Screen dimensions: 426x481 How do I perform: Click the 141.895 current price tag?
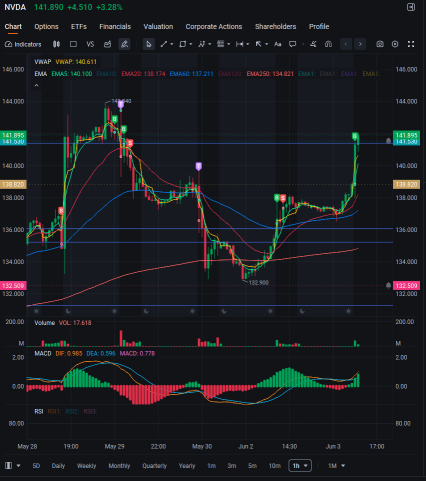pos(406,135)
